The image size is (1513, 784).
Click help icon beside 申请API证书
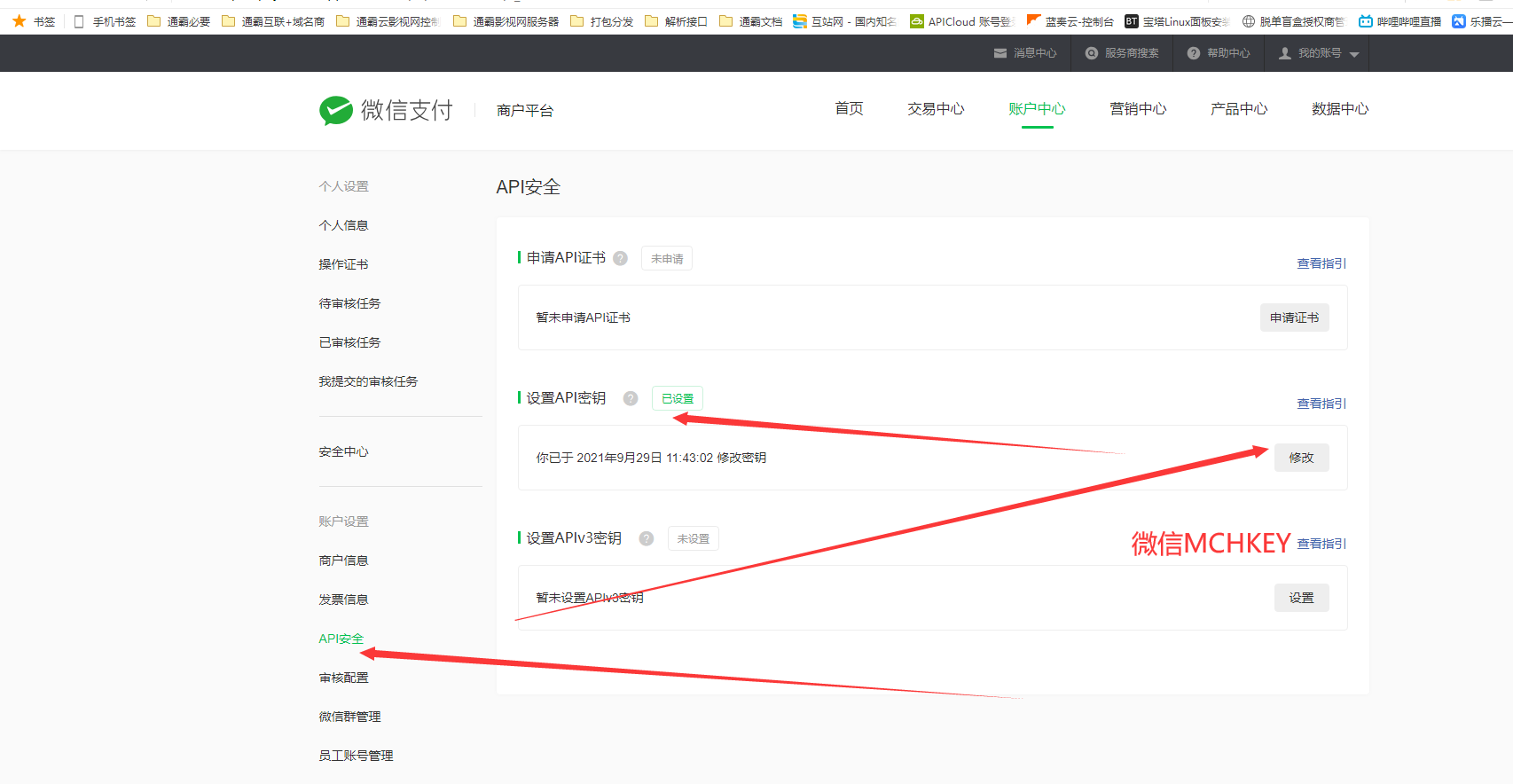coord(621,258)
